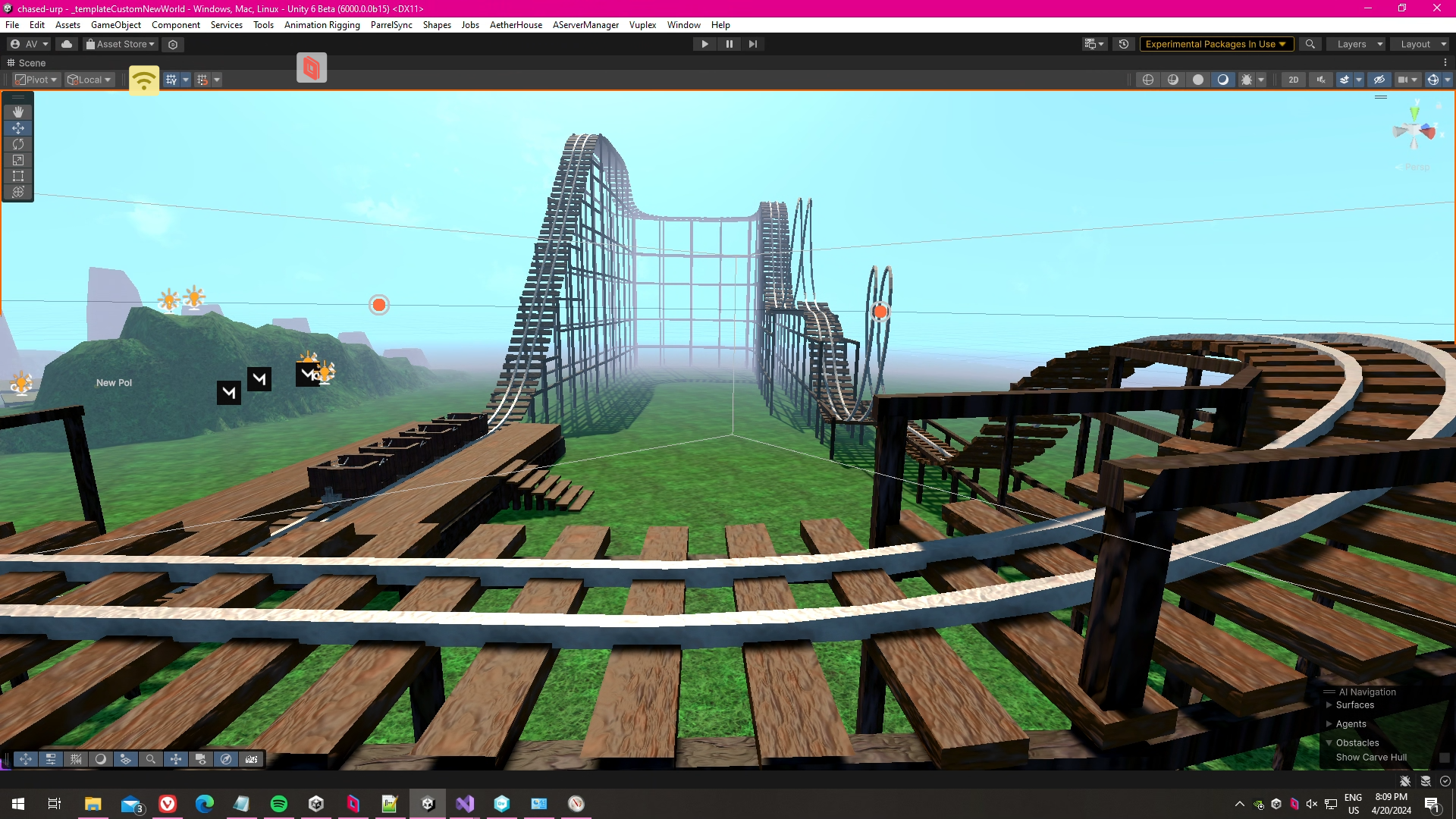Select the Scale tool

(18, 160)
